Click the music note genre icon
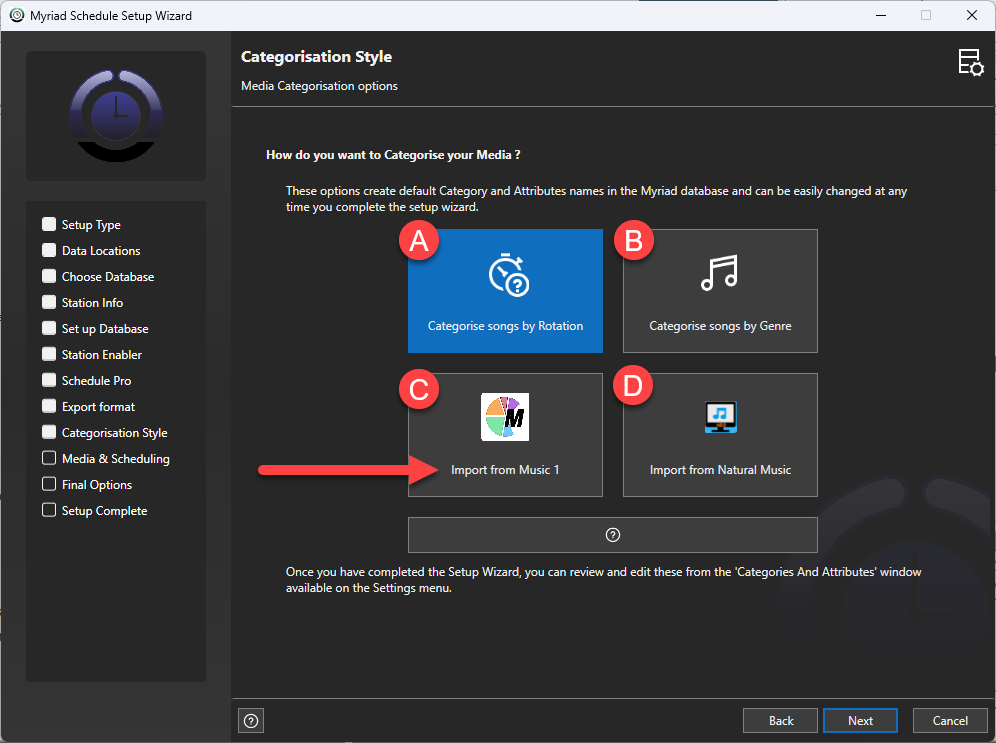The height and width of the screenshot is (743, 996). pos(720,272)
